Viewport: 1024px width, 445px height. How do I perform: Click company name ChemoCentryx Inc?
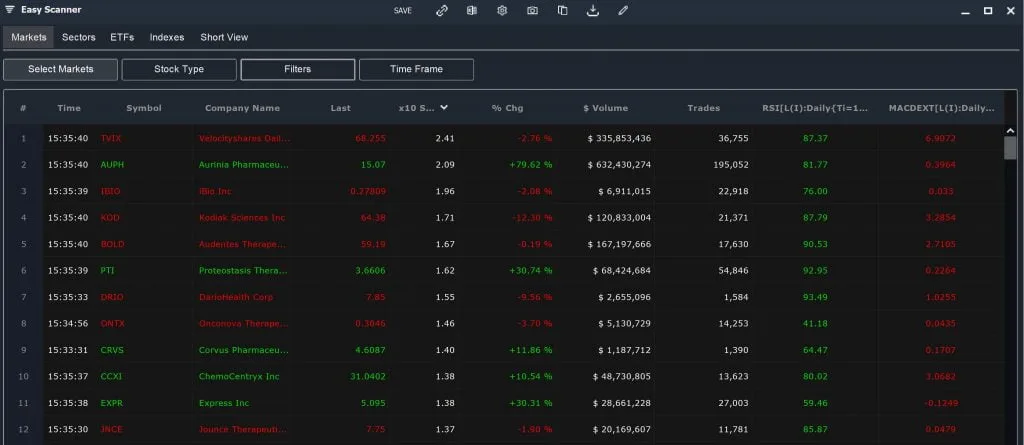239,376
